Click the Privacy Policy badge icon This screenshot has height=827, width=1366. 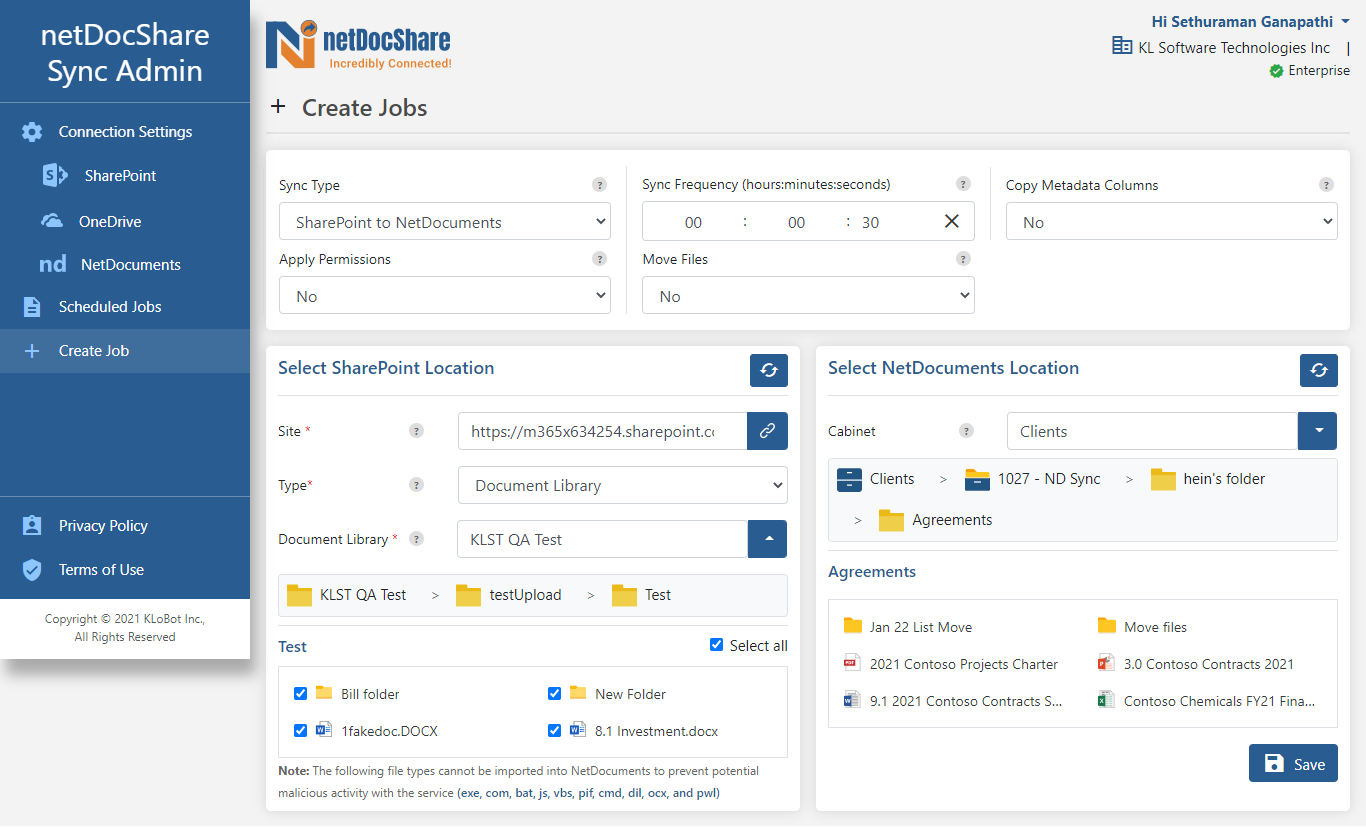(32, 526)
